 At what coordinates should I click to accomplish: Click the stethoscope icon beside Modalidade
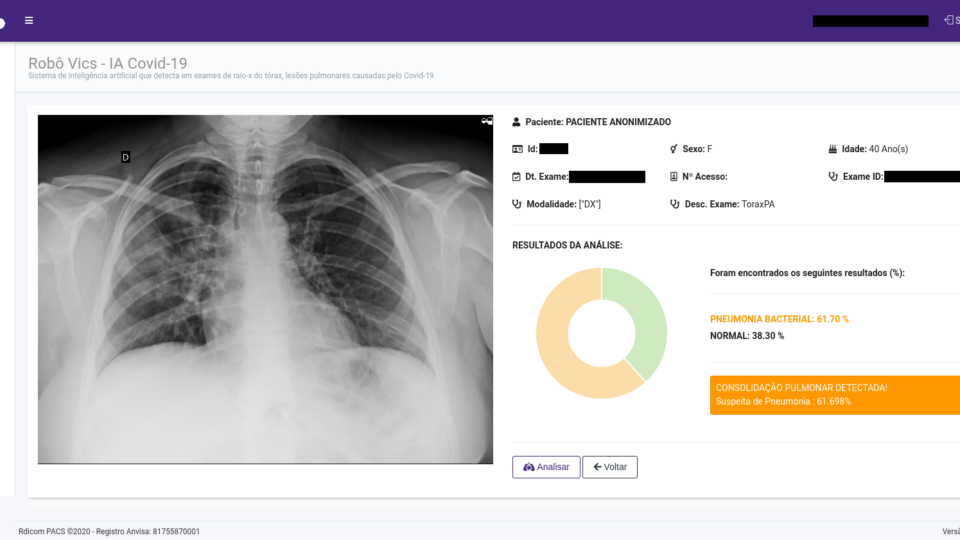tap(517, 204)
